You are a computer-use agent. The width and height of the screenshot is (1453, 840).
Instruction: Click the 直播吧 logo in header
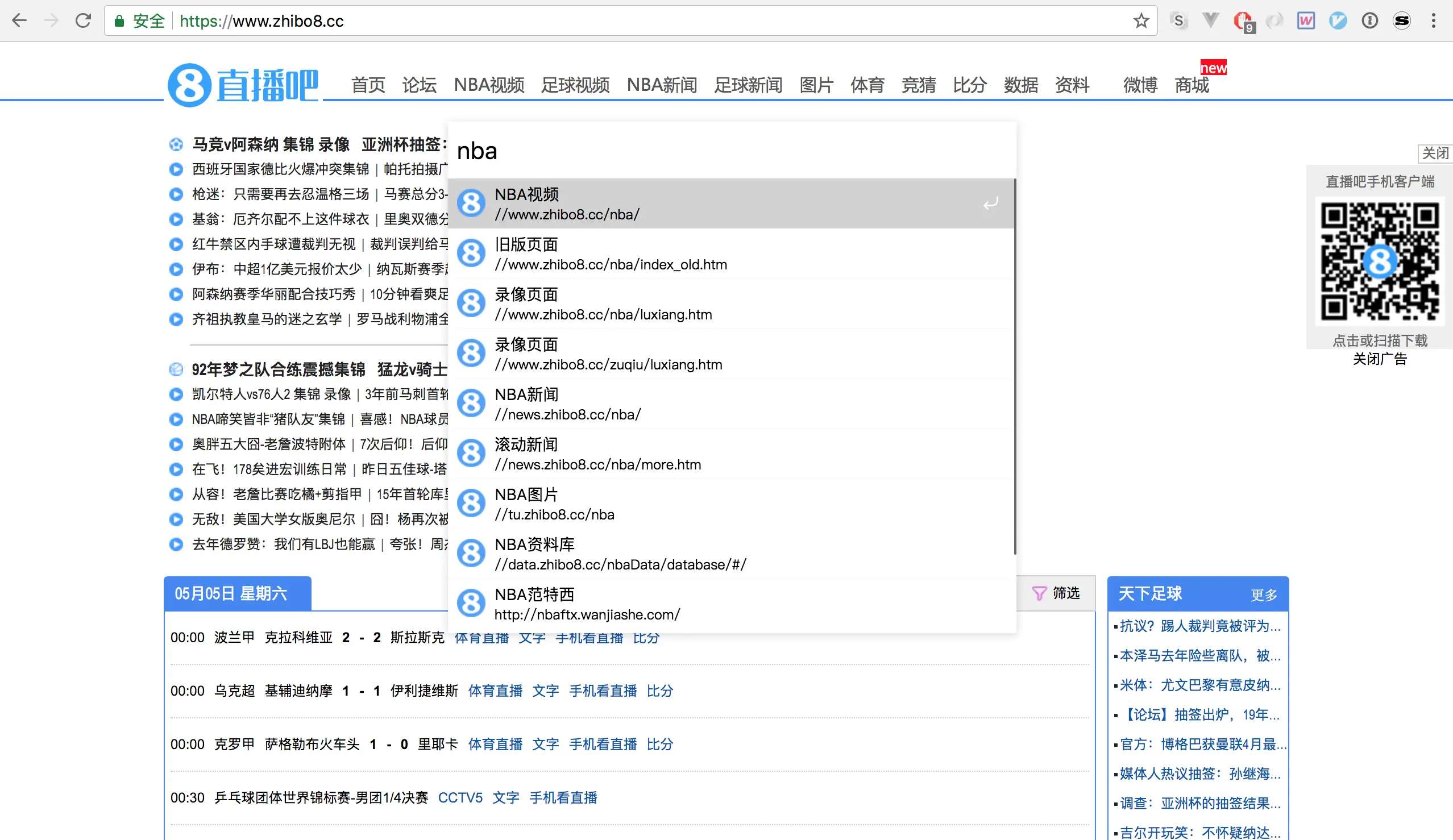click(243, 85)
